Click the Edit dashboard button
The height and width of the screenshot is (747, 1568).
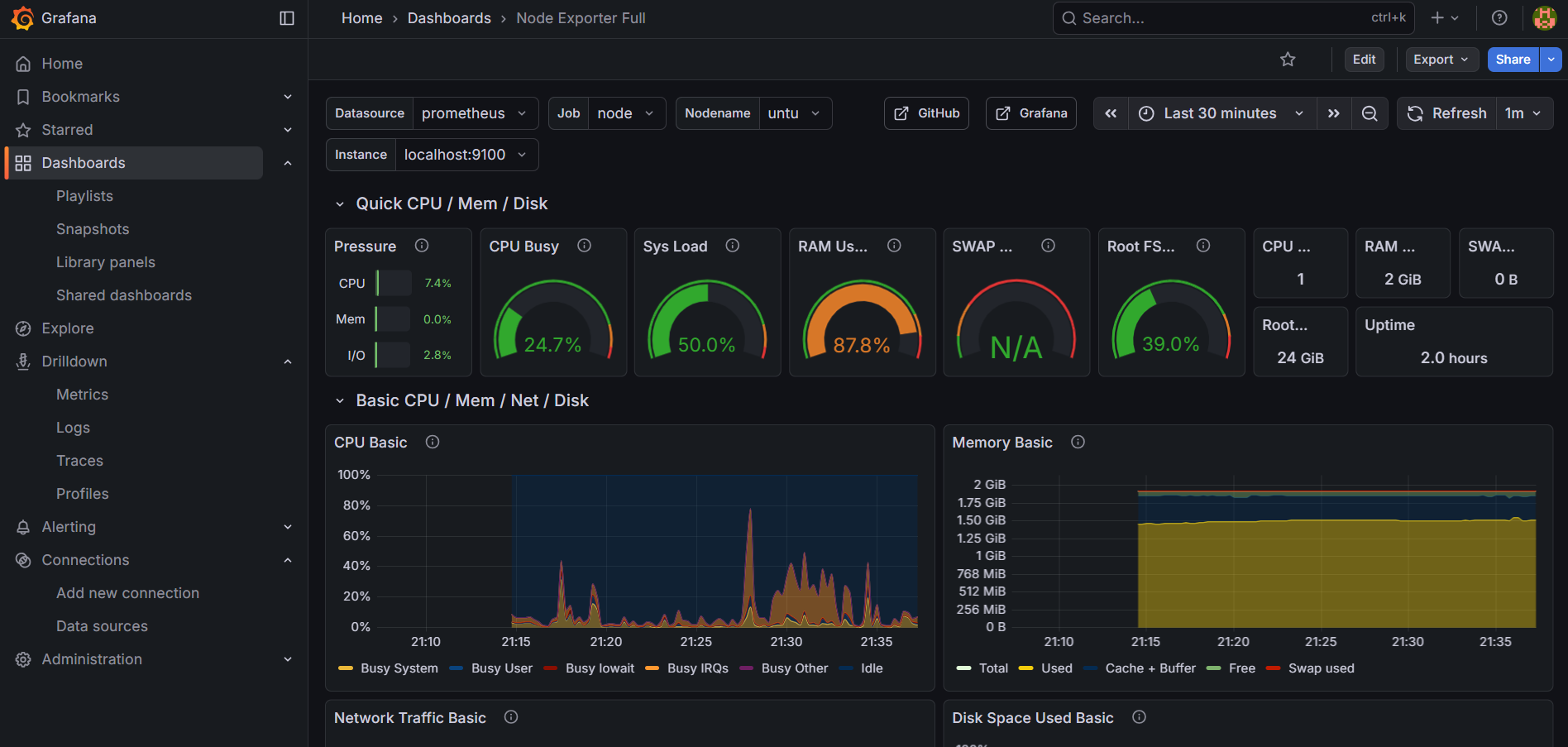coord(1364,60)
